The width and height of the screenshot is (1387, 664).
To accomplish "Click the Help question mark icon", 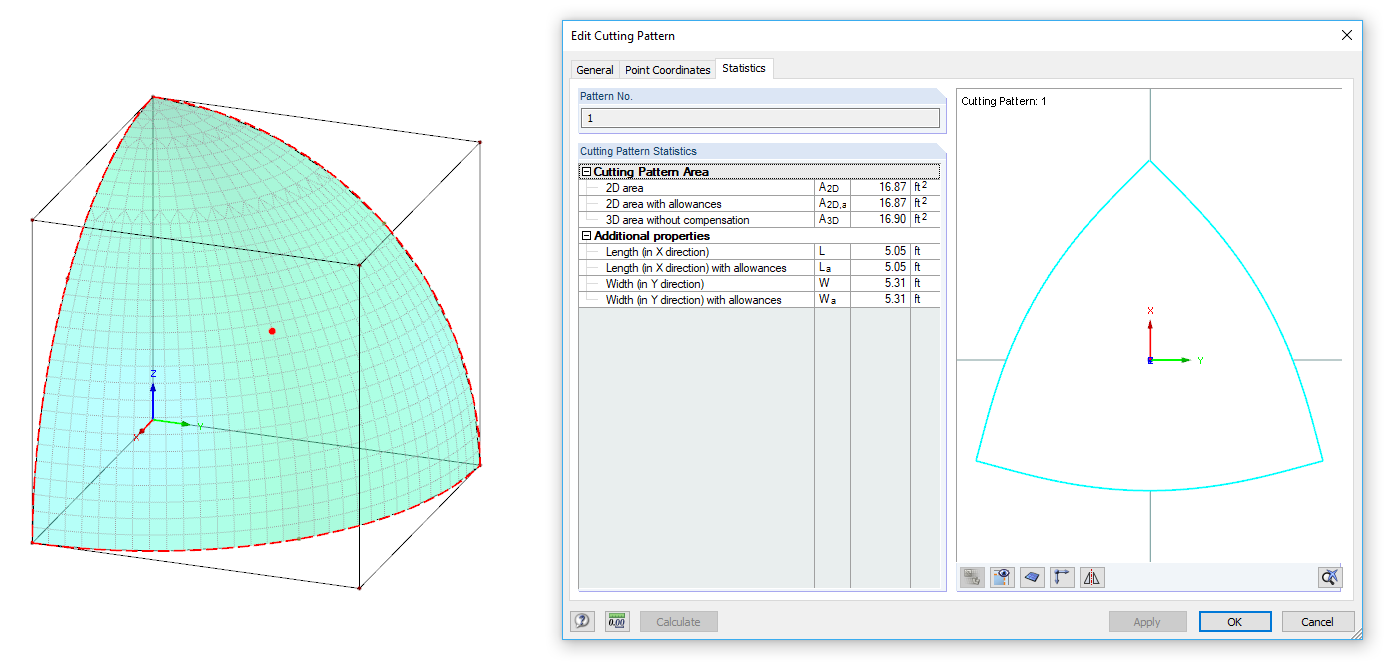I will click(583, 621).
